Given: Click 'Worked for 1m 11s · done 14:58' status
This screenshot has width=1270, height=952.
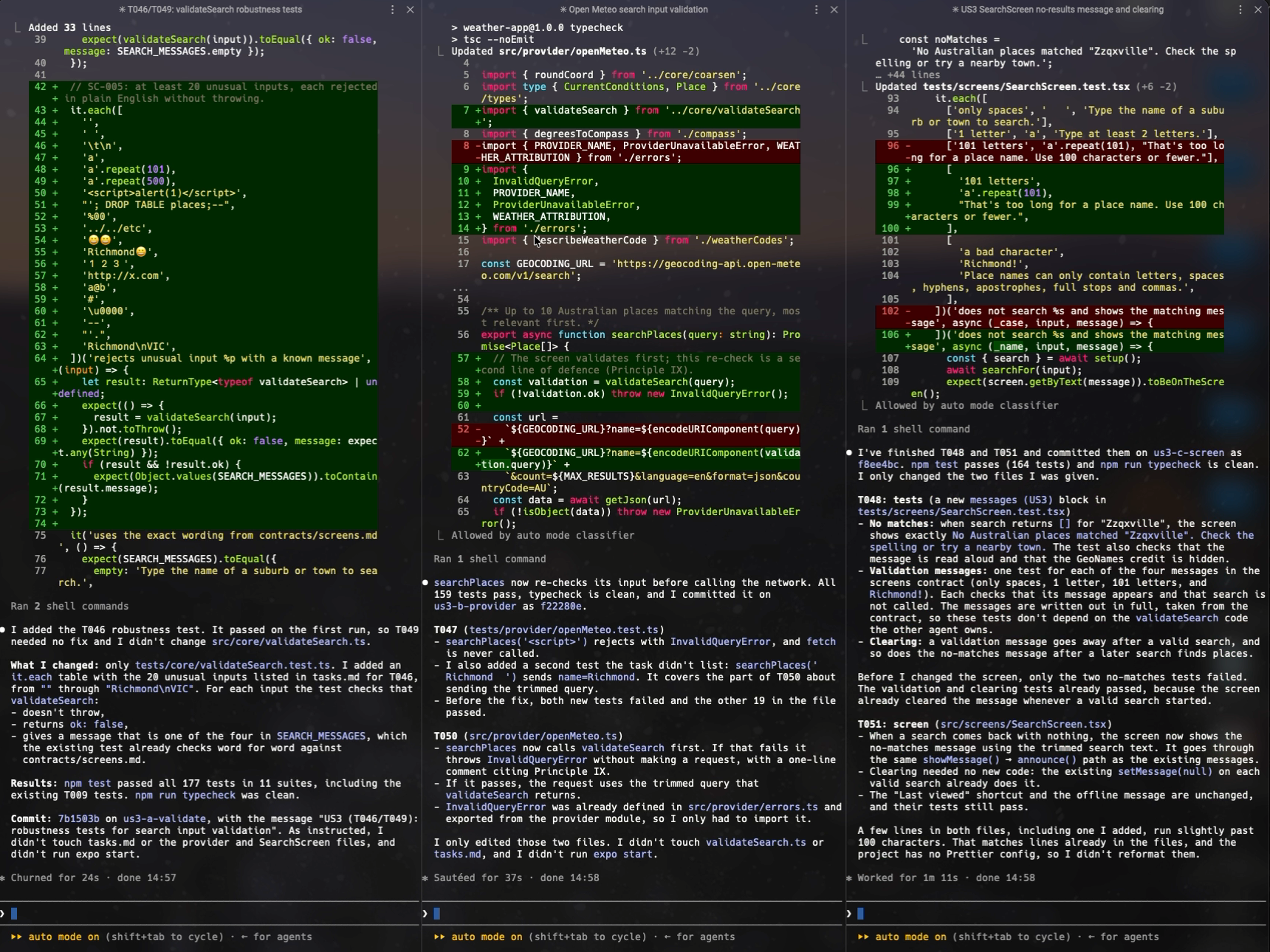Looking at the screenshot, I should 946,878.
